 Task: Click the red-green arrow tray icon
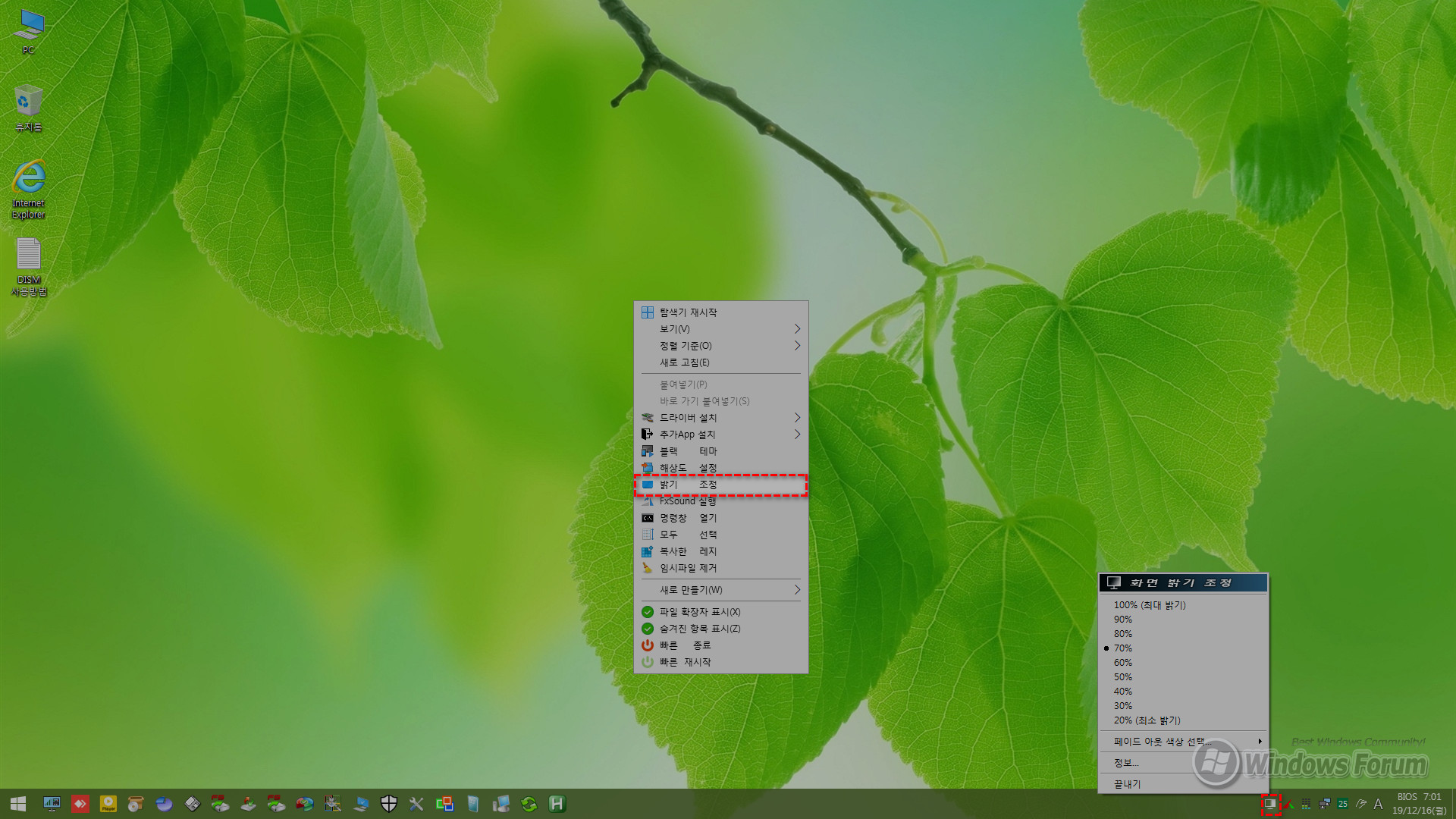click(x=1288, y=804)
